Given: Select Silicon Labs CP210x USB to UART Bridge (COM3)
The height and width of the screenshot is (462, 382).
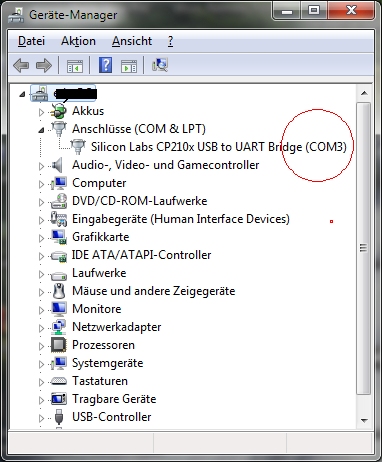Looking at the screenshot, I should [219, 147].
